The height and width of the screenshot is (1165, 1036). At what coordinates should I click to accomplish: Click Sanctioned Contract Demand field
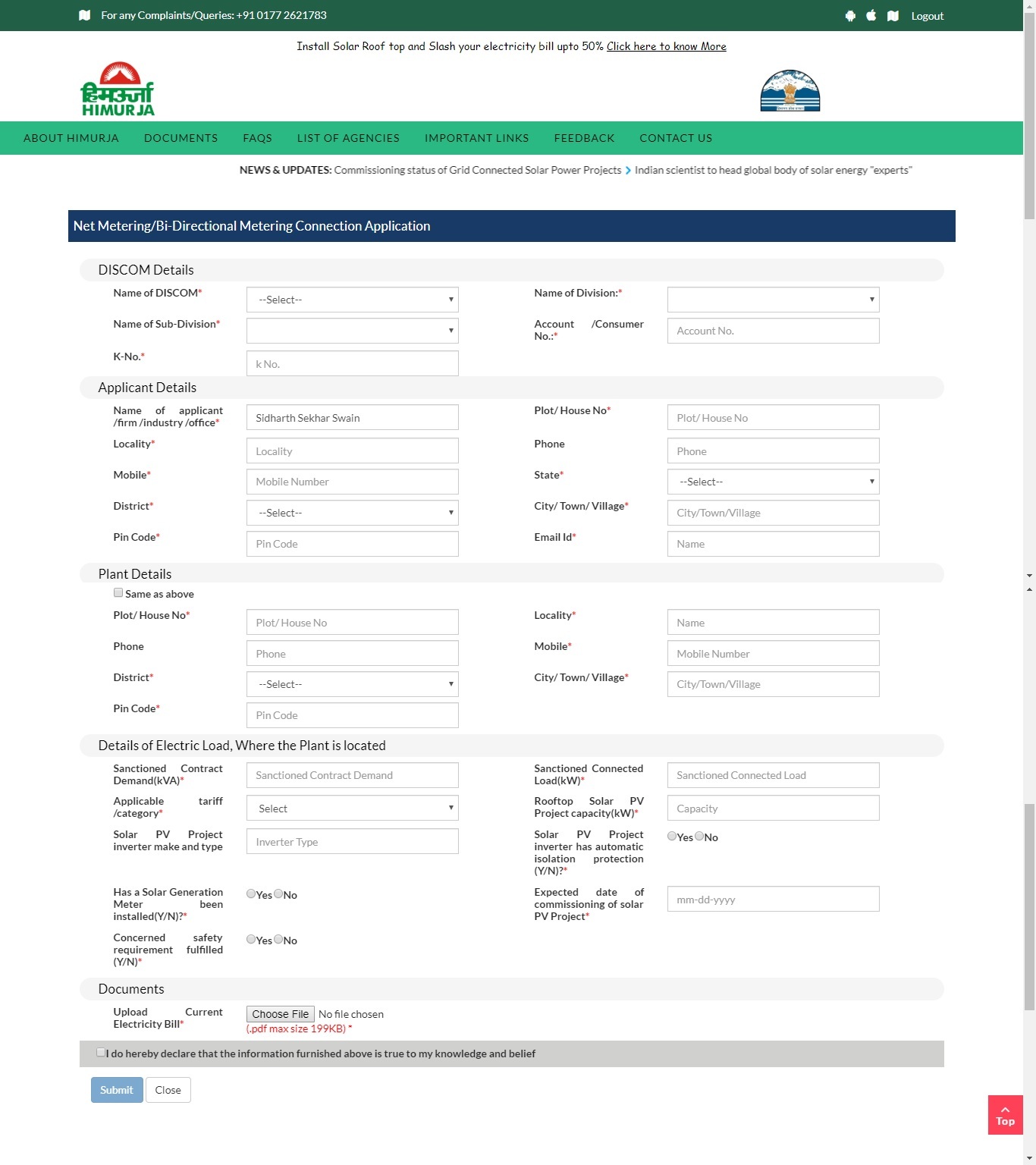pos(353,775)
